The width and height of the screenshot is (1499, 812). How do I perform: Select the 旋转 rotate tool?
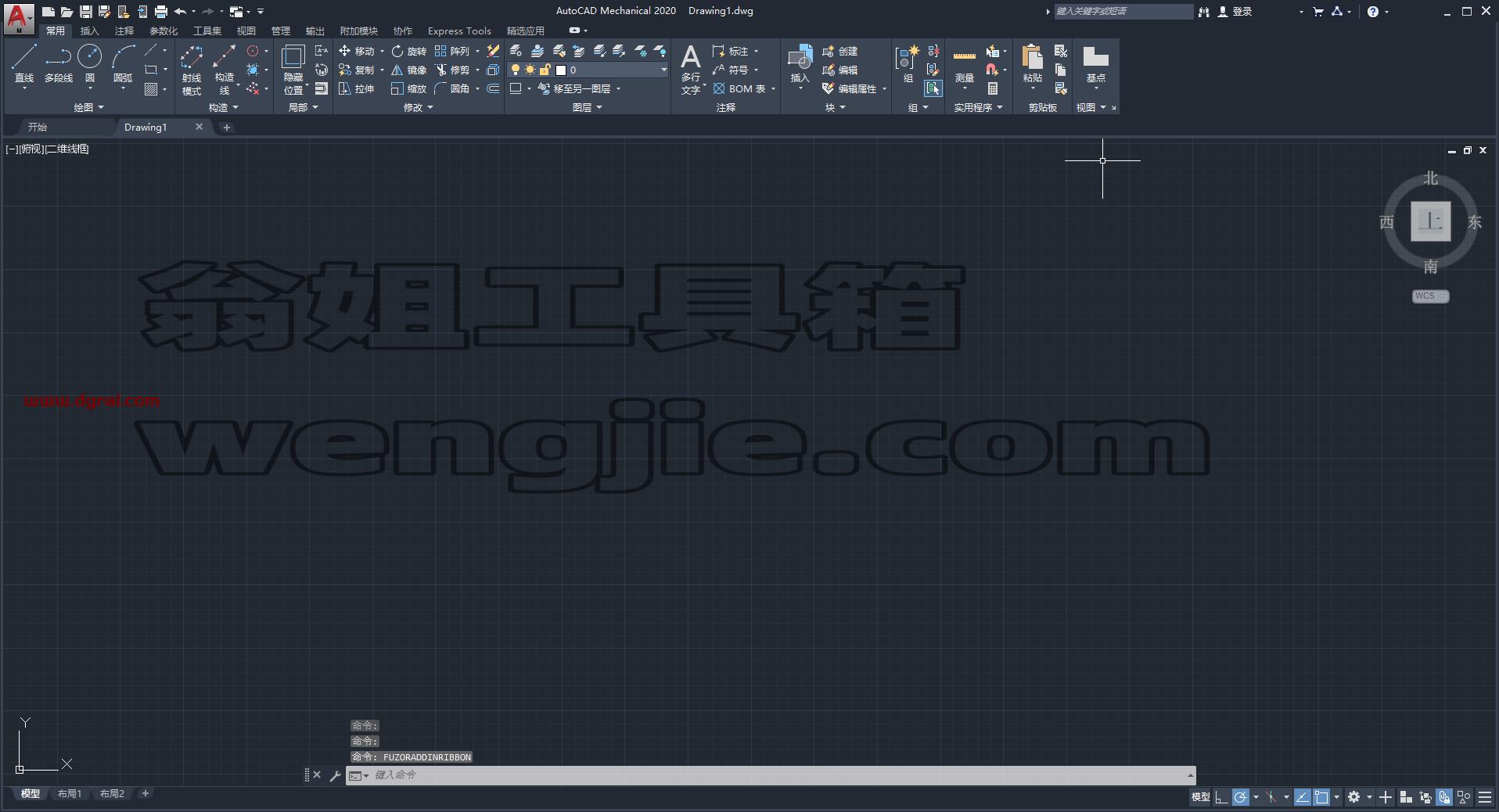[x=409, y=51]
